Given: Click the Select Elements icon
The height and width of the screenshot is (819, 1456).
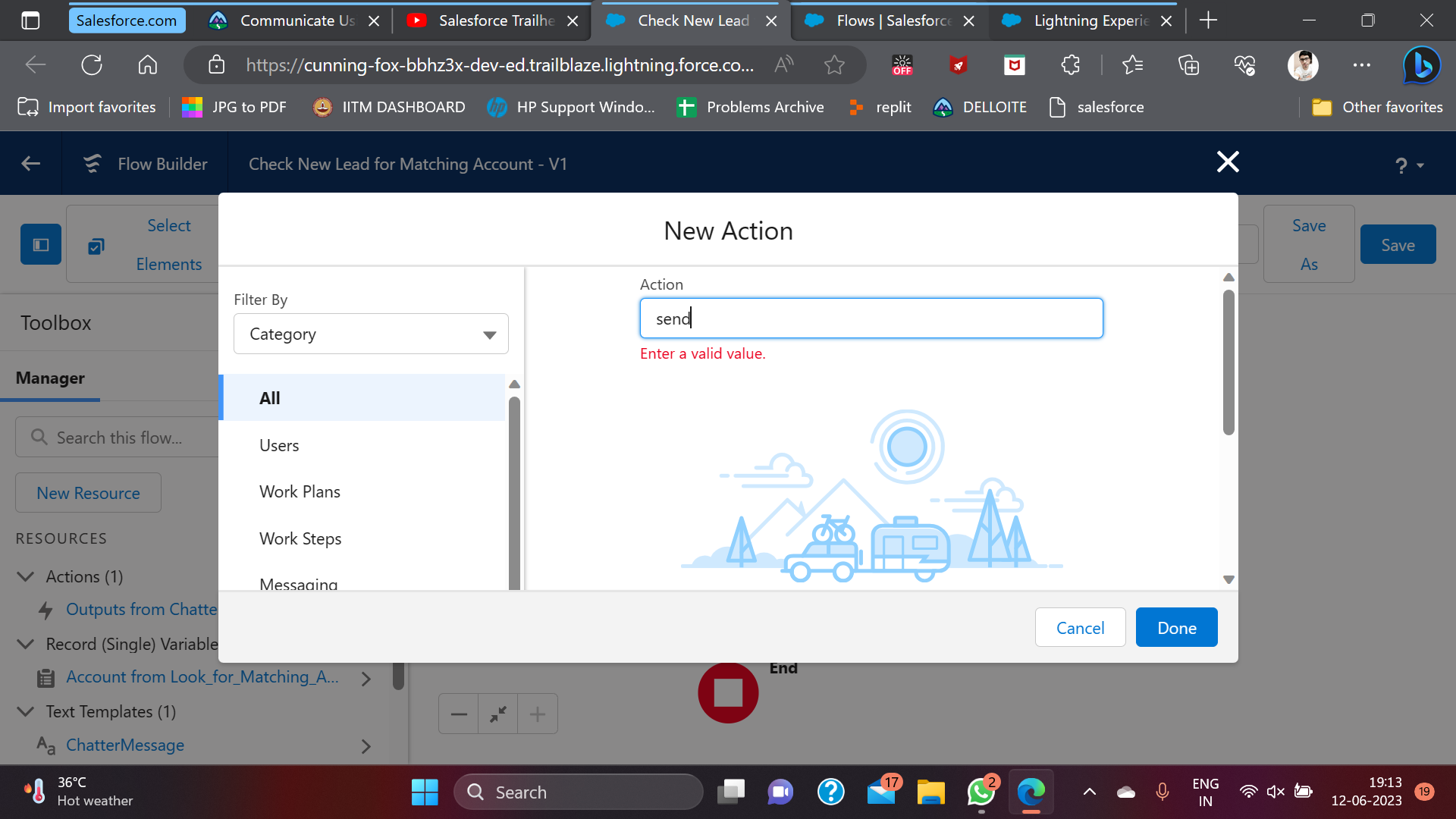Looking at the screenshot, I should pyautogui.click(x=96, y=246).
